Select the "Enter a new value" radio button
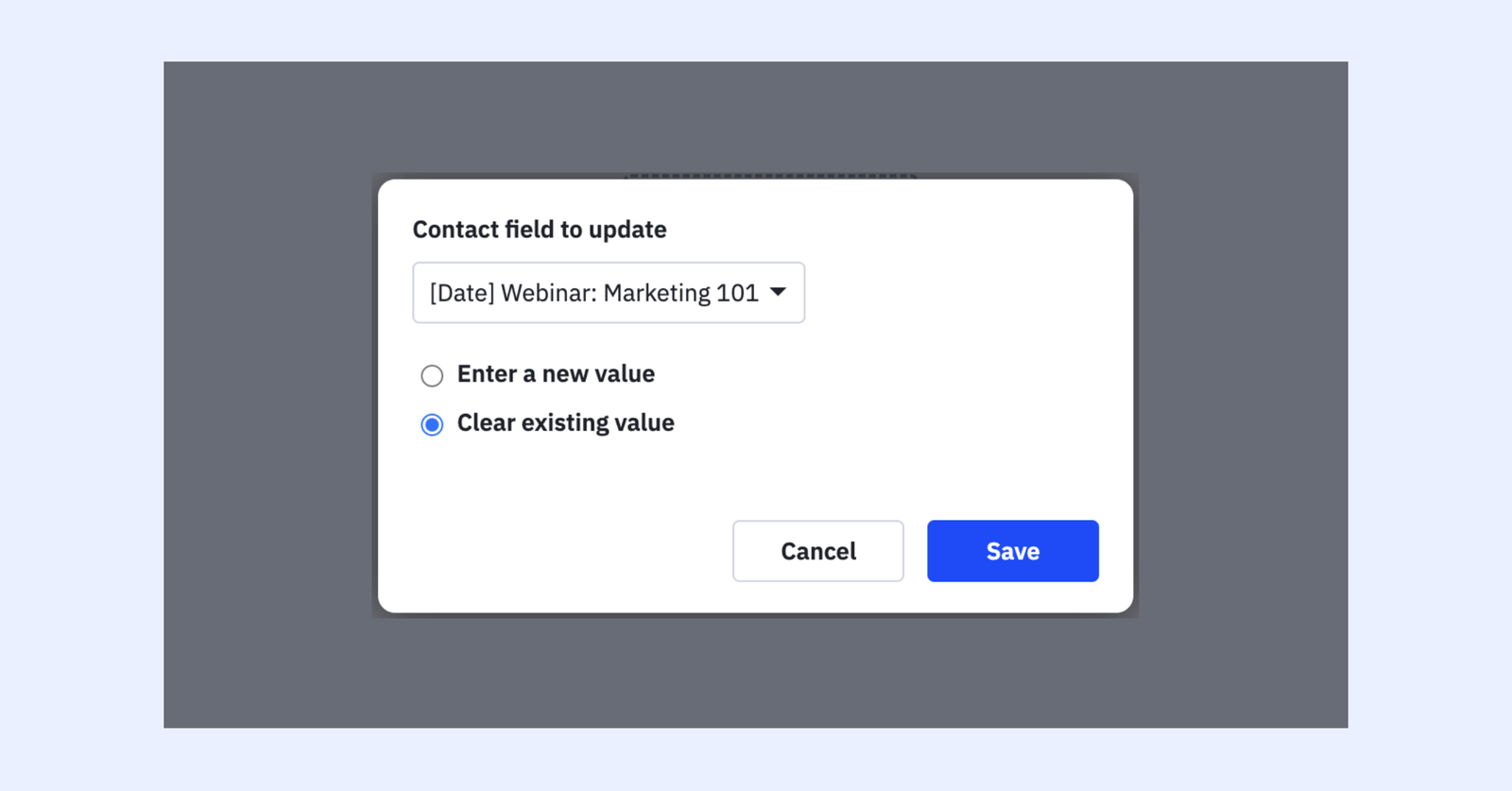This screenshot has height=791, width=1512. [x=432, y=376]
